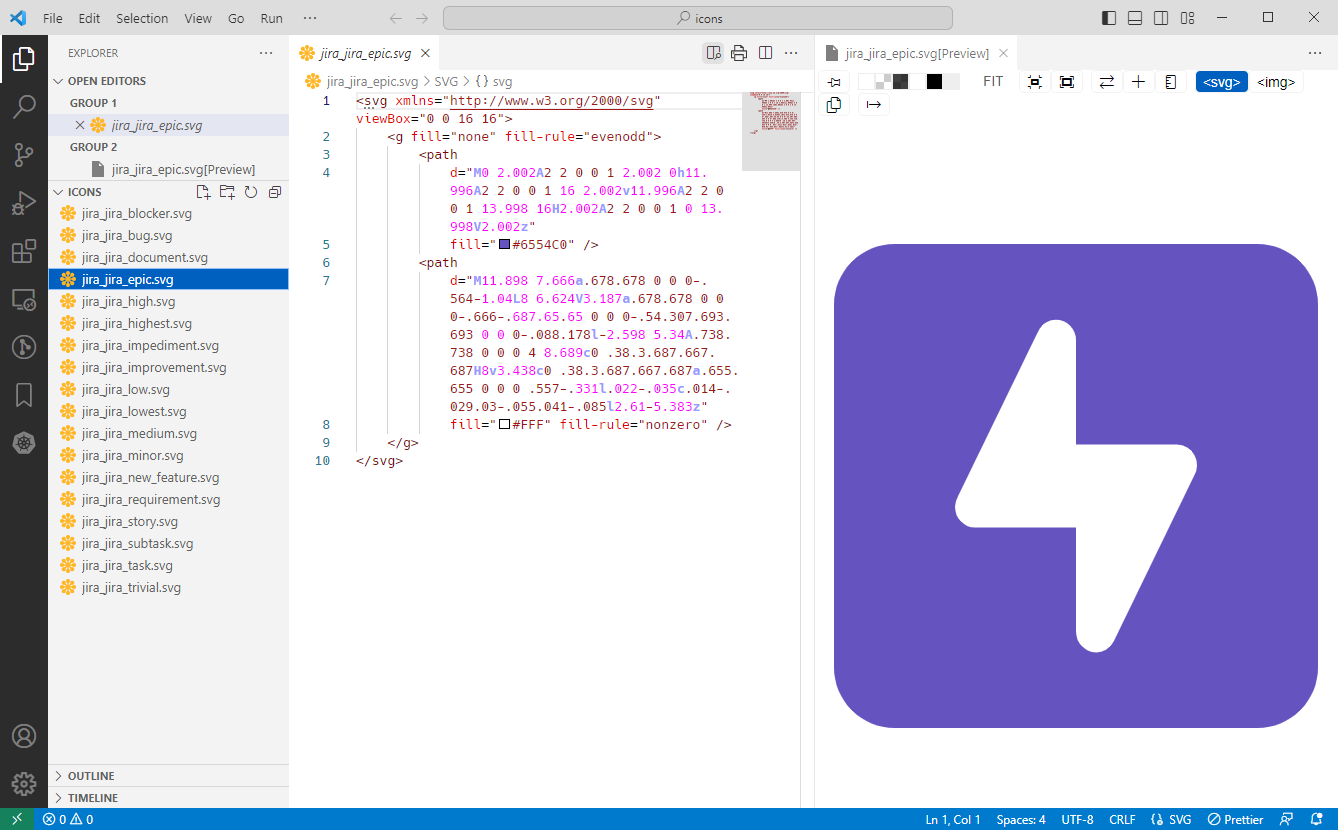This screenshot has width=1338, height=830.
Task: Open the Manage gear menu
Action: click(x=24, y=784)
